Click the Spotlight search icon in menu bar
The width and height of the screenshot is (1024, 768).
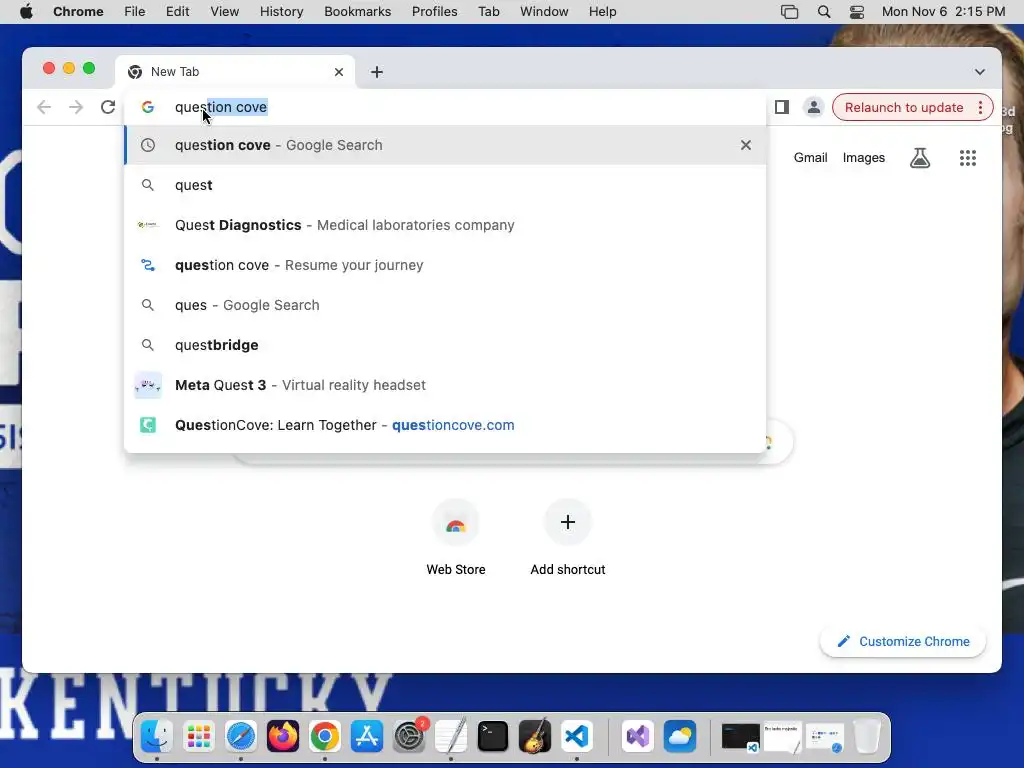824,12
